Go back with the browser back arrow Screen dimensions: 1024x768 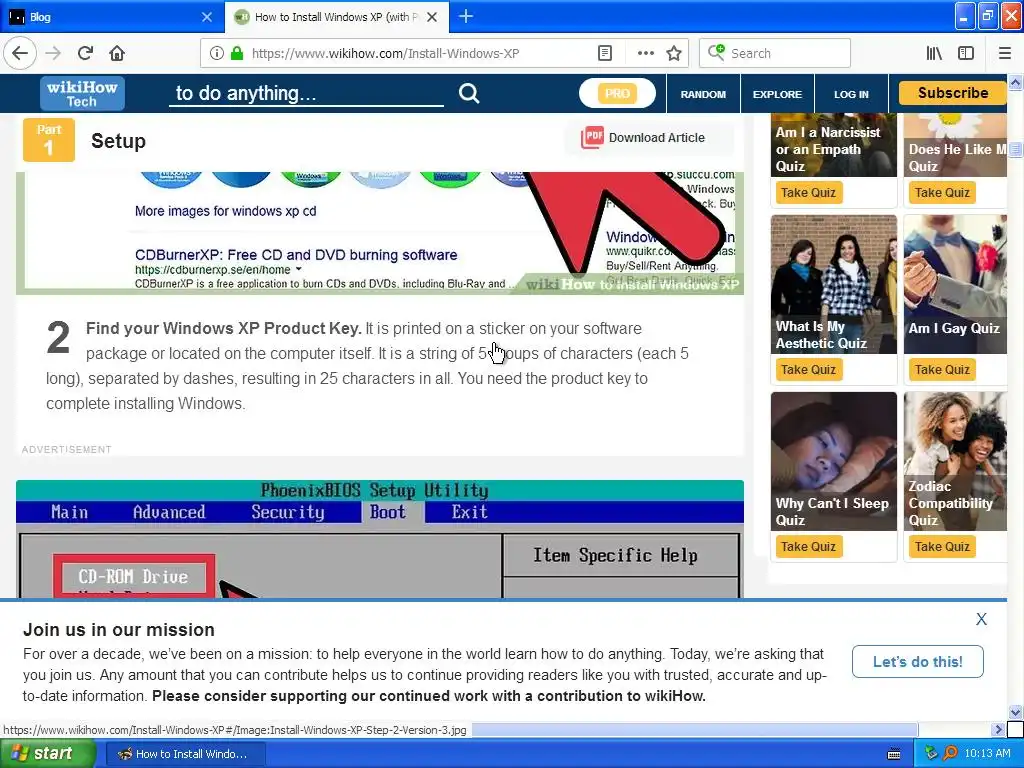20,53
